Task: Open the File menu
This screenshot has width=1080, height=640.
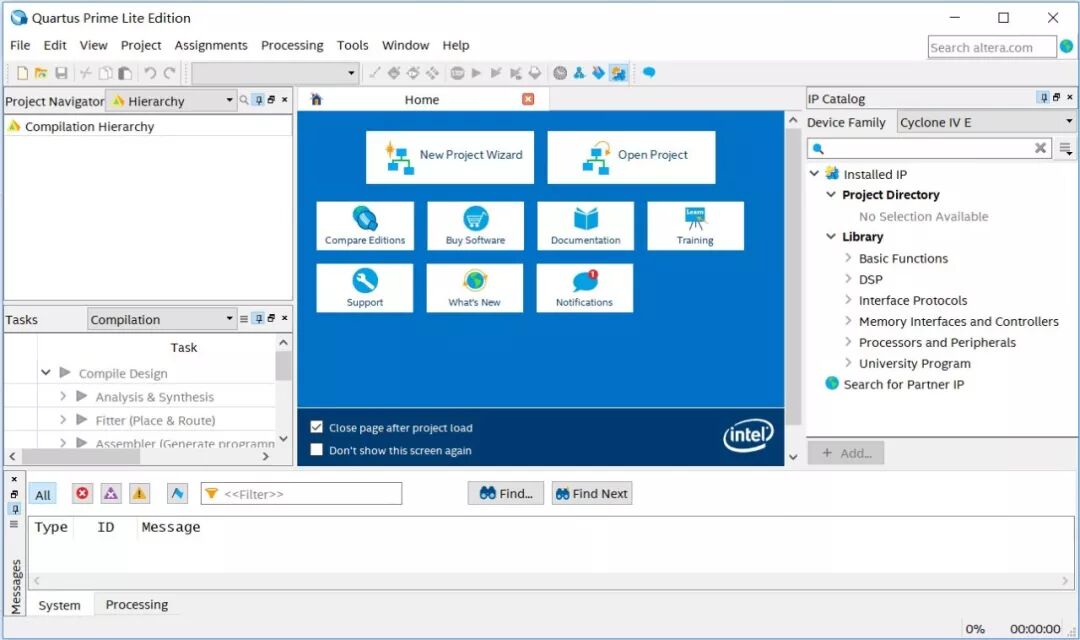Action: pyautogui.click(x=20, y=45)
